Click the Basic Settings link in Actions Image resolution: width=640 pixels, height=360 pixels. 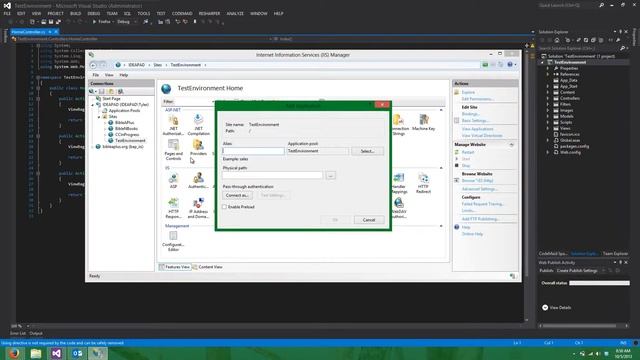coord(476,121)
